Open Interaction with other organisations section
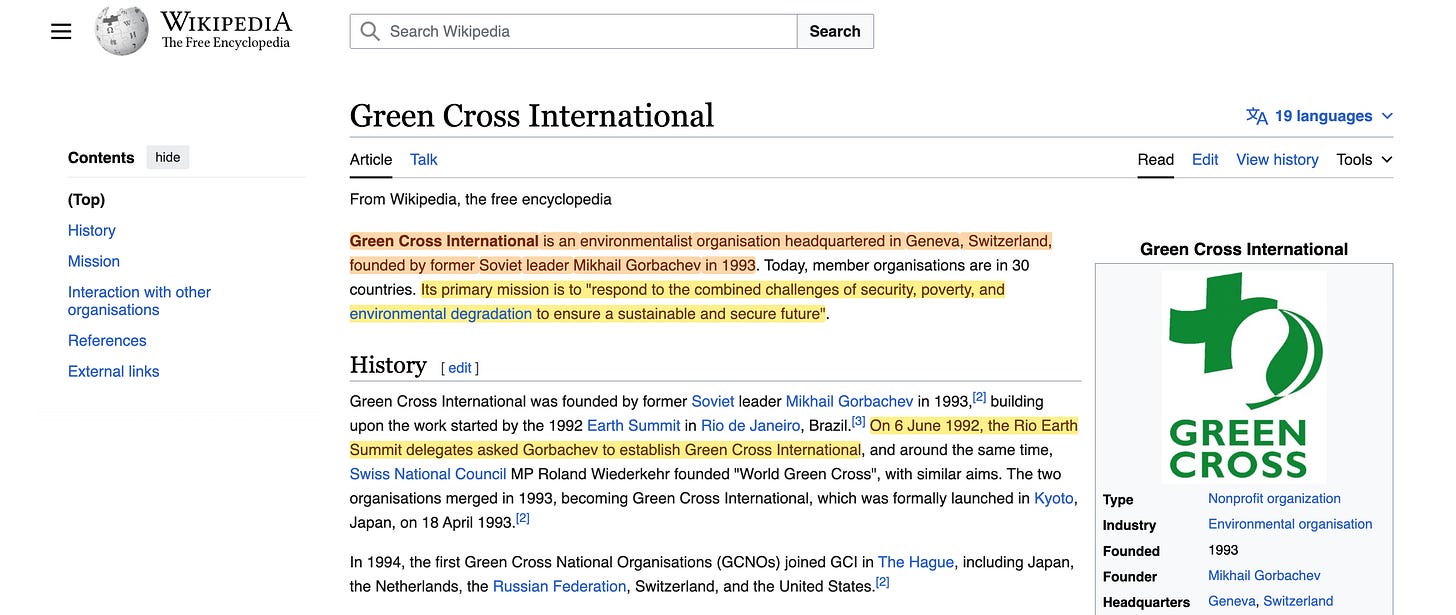Screen dimensions: 1456x615 coord(139,301)
